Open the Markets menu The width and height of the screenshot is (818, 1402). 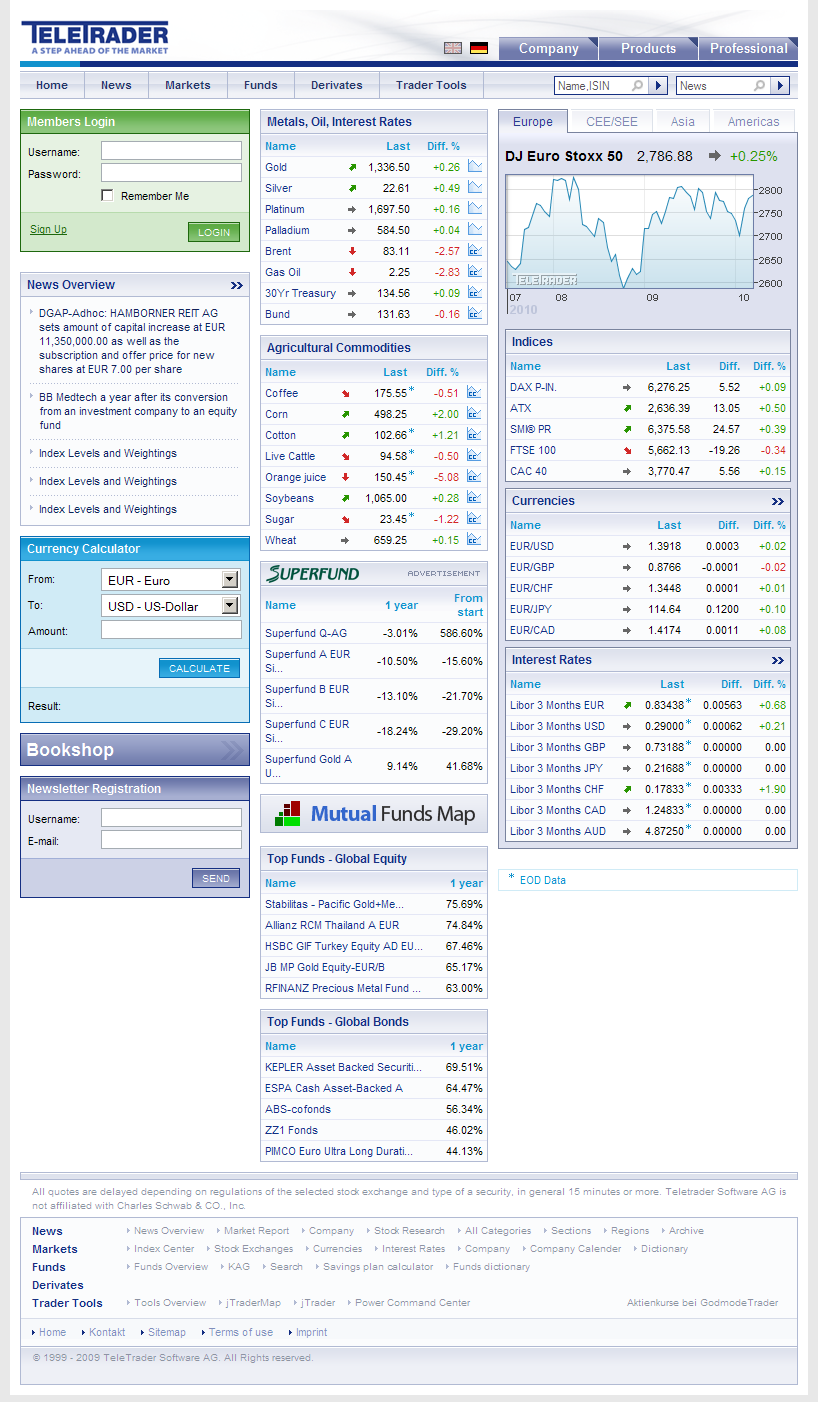point(188,85)
